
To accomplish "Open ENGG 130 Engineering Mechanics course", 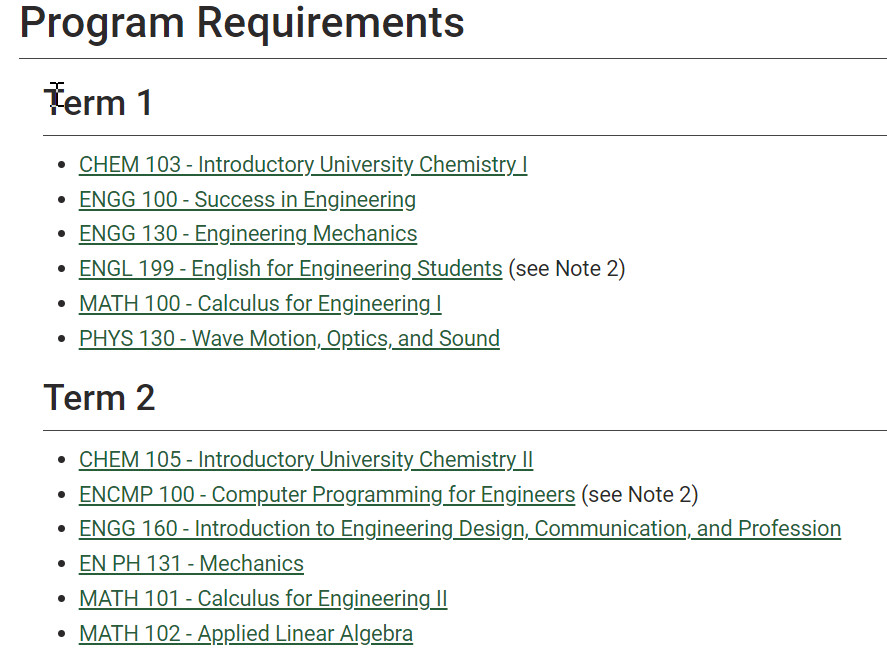I will click(x=248, y=234).
